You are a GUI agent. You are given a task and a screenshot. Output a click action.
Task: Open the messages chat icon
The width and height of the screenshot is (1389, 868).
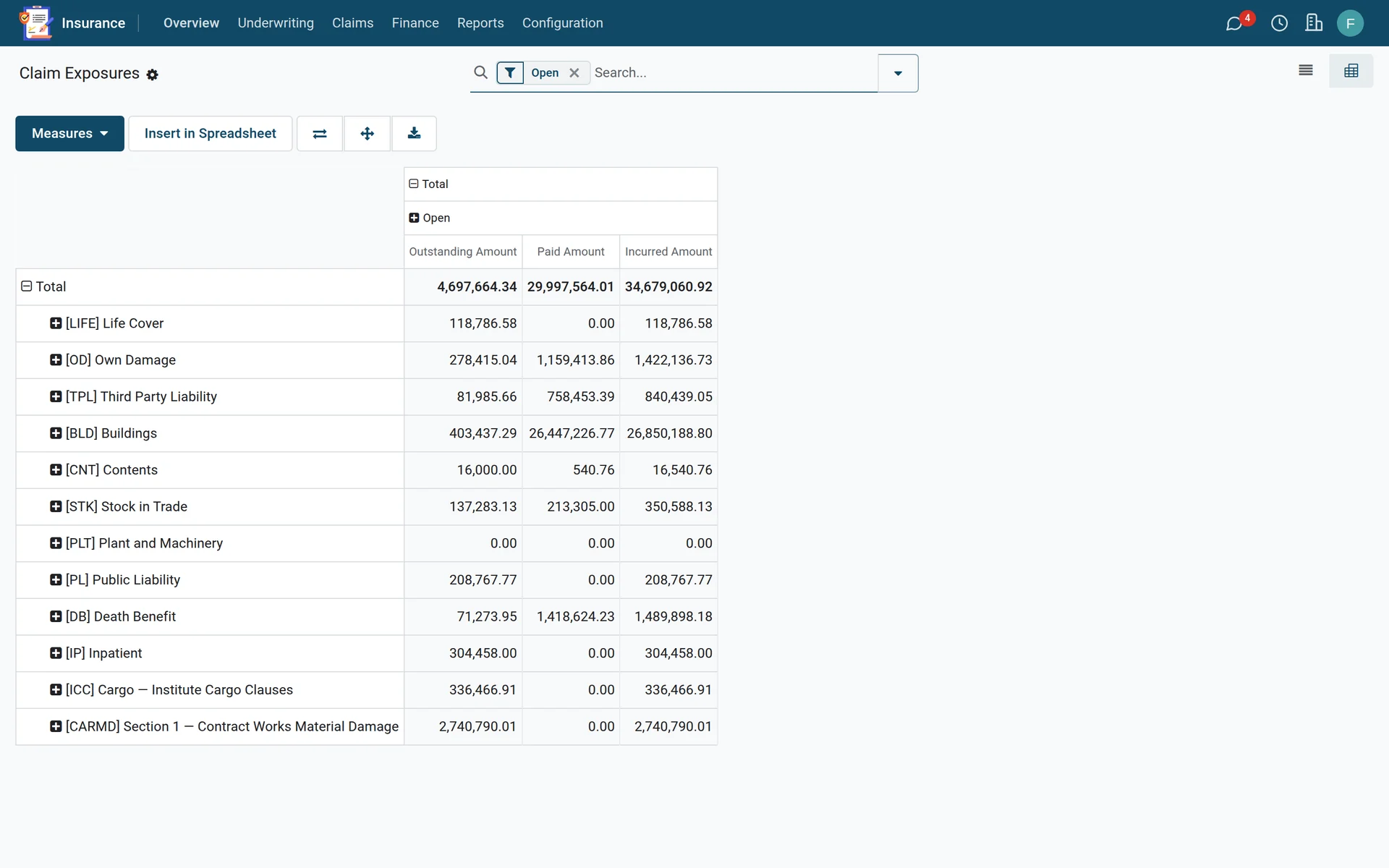pos(1234,24)
